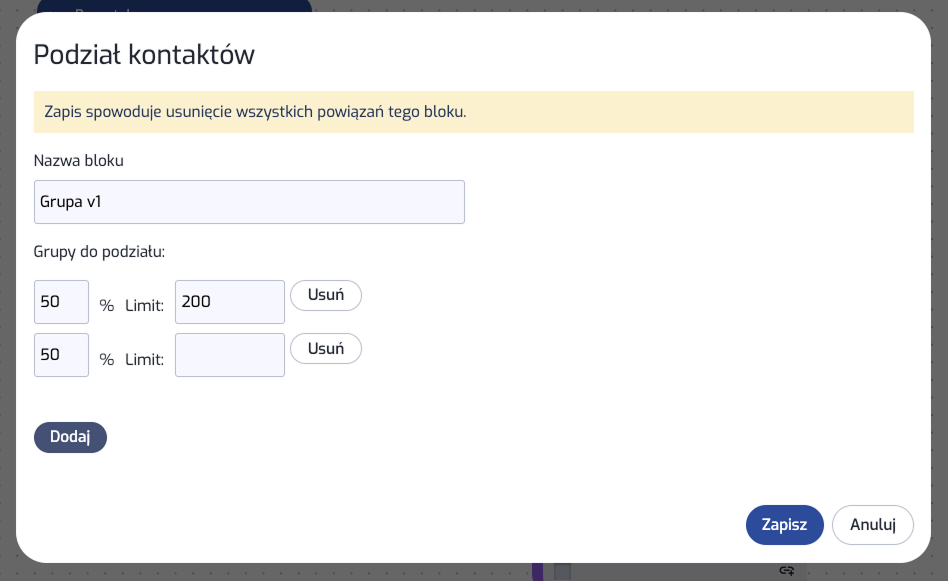This screenshot has width=948, height=581.
Task: Click the Limit field containing 200
Action: [x=229, y=301]
